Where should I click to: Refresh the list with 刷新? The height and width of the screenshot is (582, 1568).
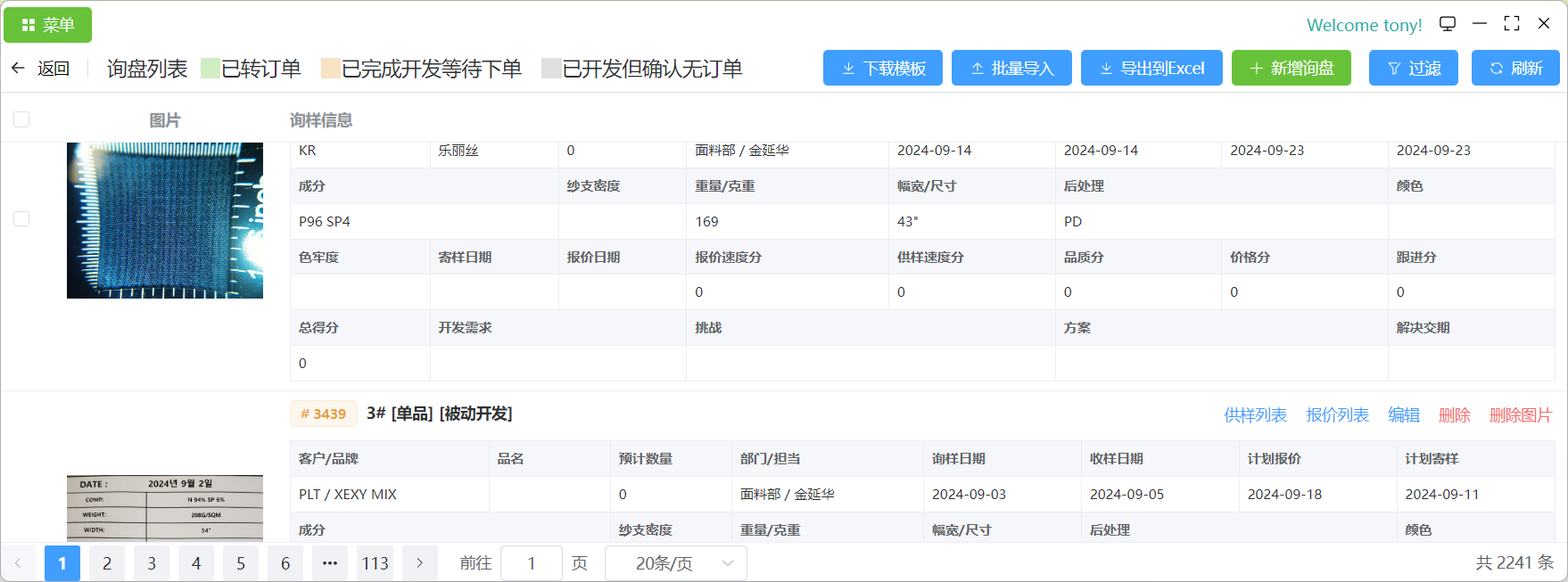click(x=1514, y=69)
